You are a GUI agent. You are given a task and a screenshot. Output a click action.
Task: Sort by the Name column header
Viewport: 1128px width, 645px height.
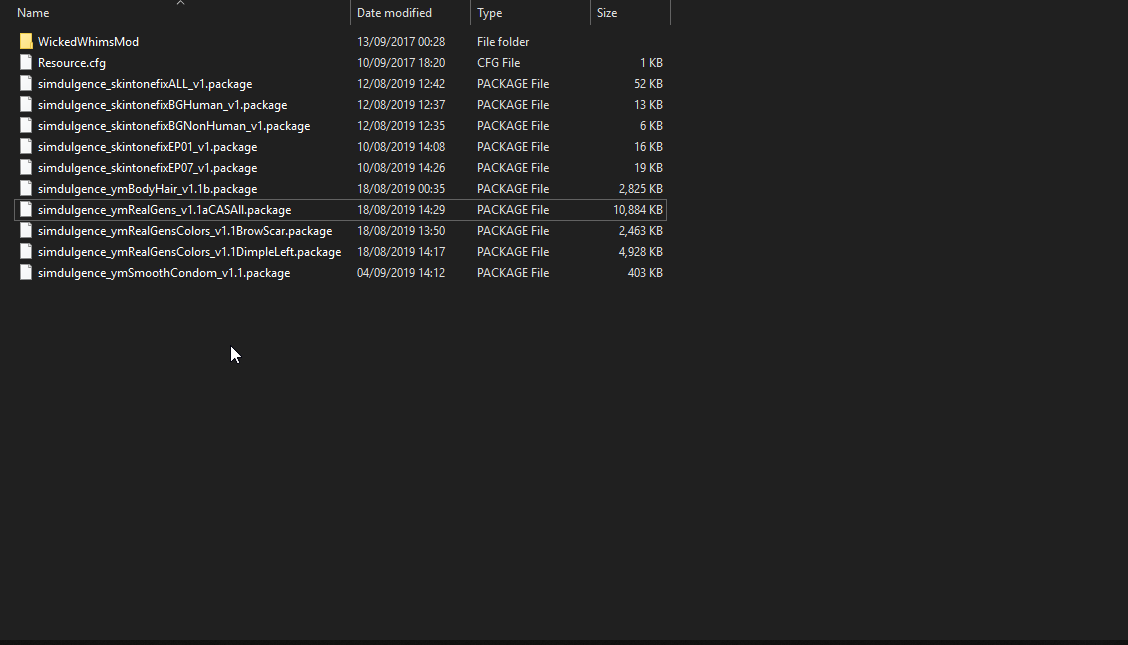(33, 13)
